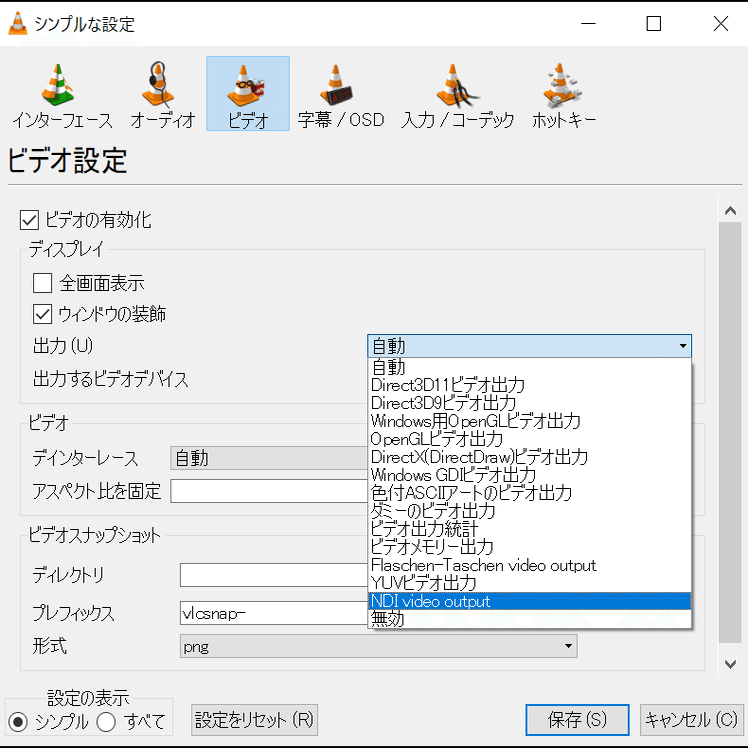The height and width of the screenshot is (748, 748).
Task: Choose ビデオ出力統計 option
Action: pyautogui.click(x=530, y=529)
